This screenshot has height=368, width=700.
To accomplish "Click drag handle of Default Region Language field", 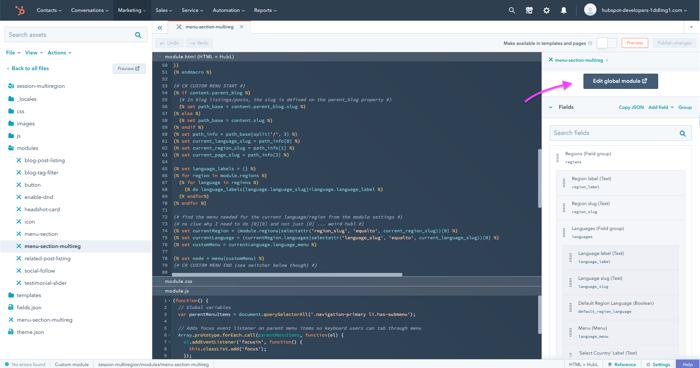I will [x=570, y=307].
